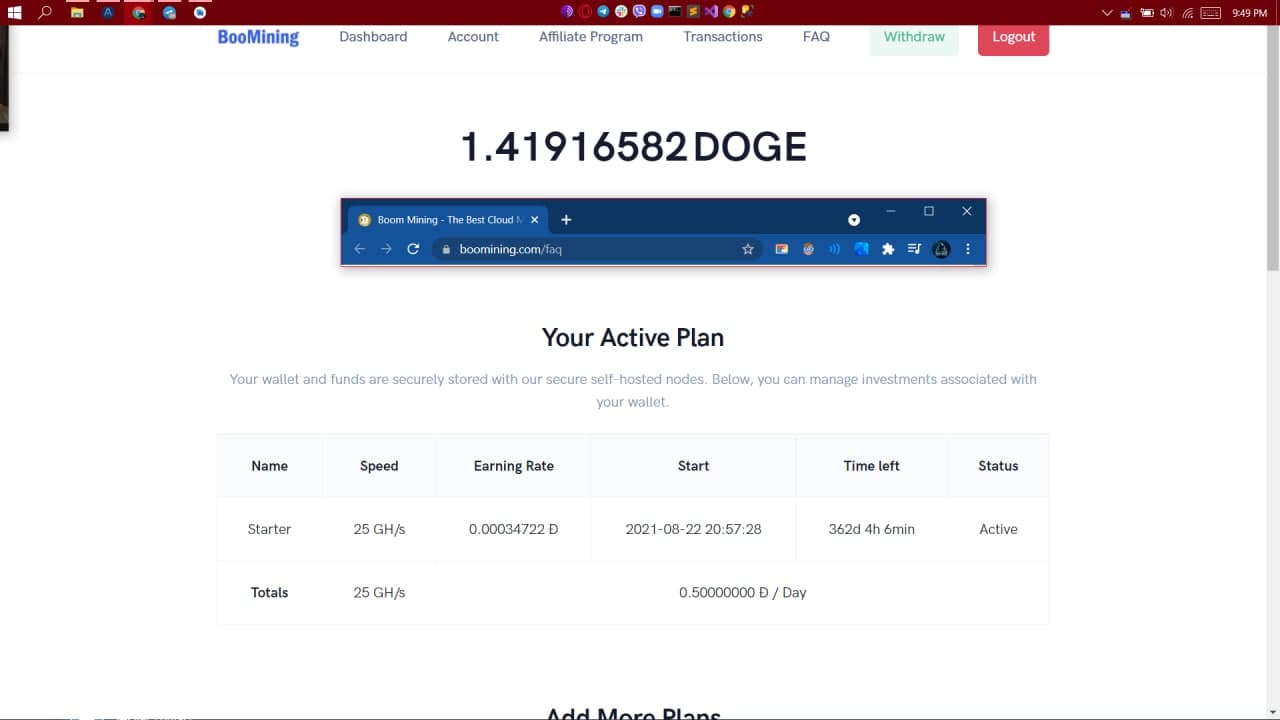Click the BooMining logo
Image resolution: width=1280 pixels, height=720 pixels.
click(258, 37)
